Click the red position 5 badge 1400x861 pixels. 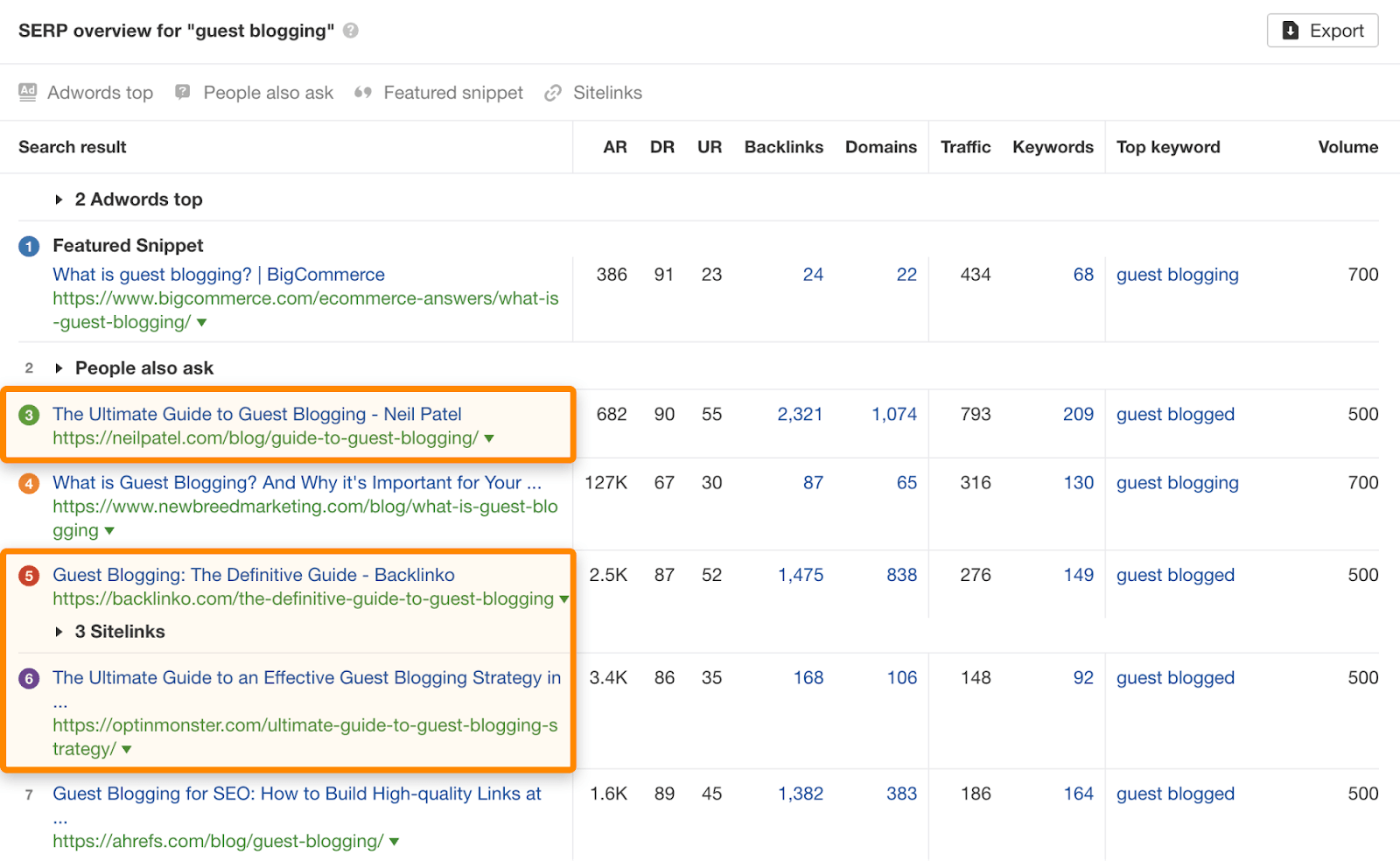coord(29,576)
